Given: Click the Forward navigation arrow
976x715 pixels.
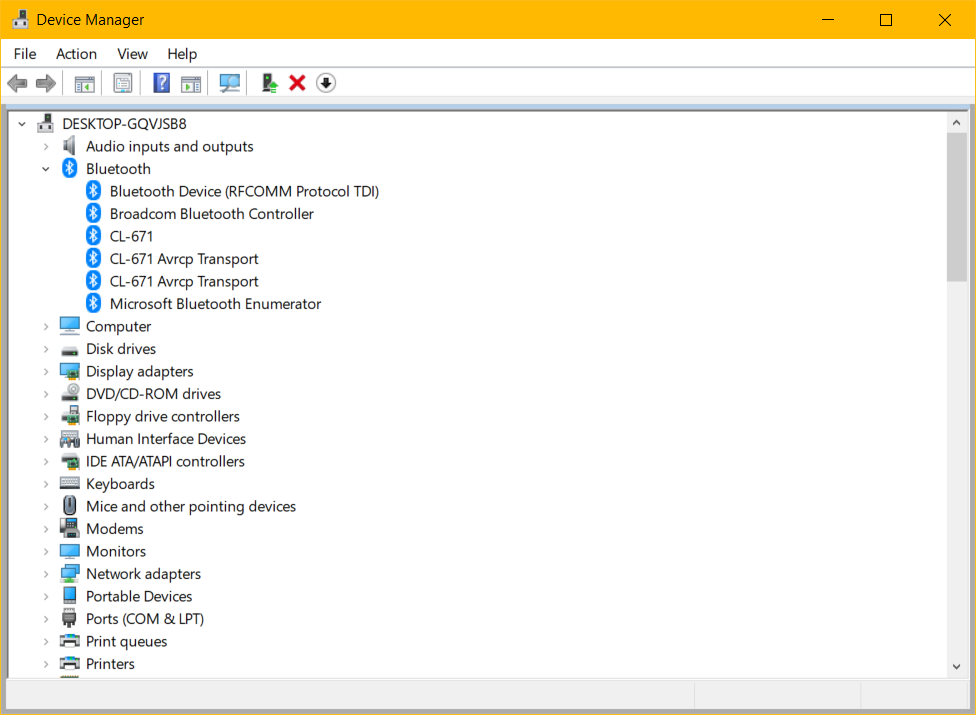Looking at the screenshot, I should click(45, 82).
